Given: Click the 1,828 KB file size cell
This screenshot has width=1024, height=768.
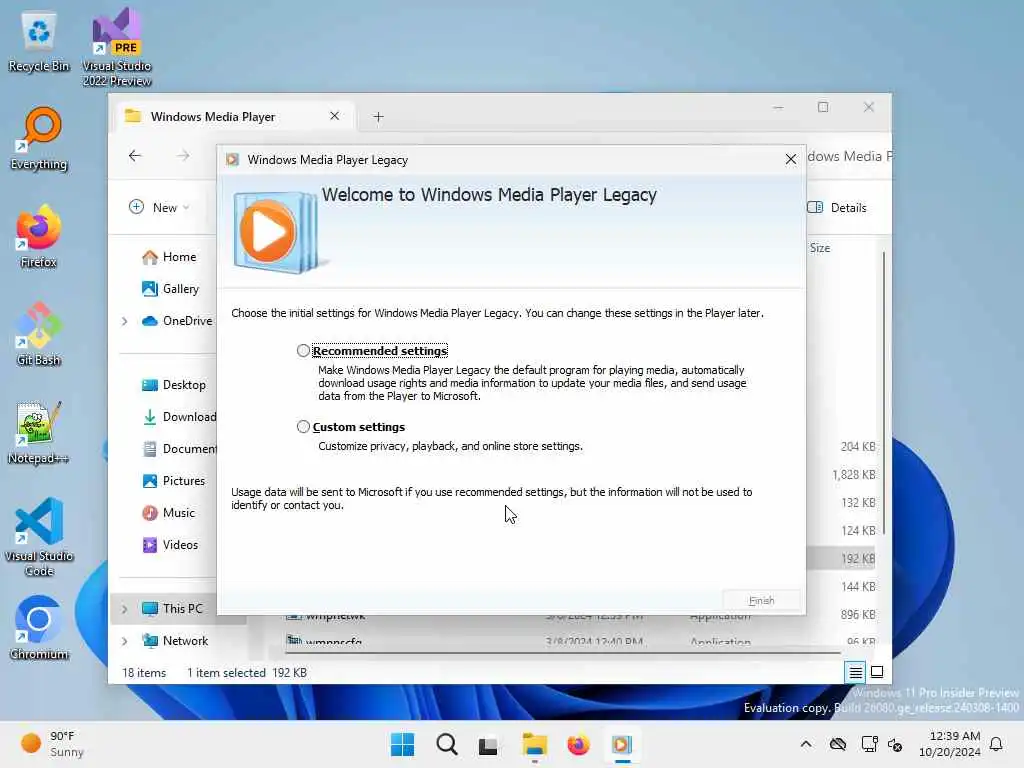Looking at the screenshot, I should tap(854, 475).
